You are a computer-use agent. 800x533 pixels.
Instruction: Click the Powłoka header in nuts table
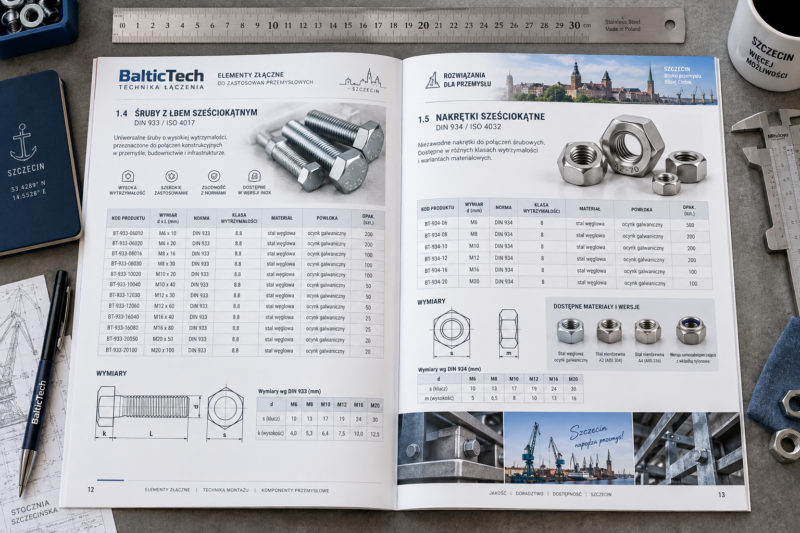tap(641, 209)
